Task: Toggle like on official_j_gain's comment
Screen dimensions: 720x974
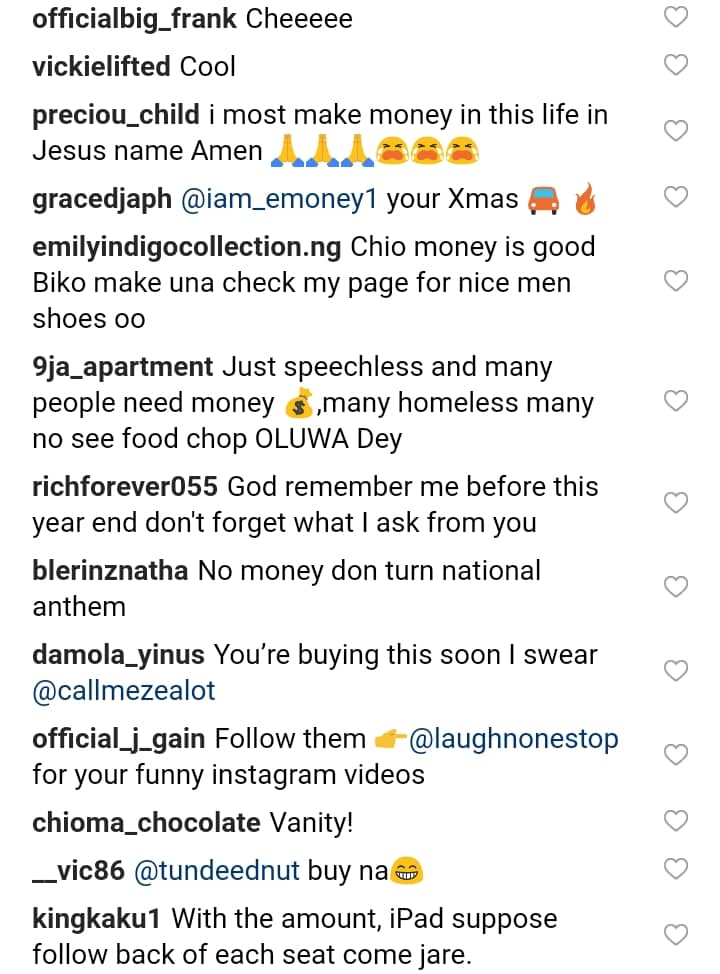Action: pyautogui.click(x=677, y=755)
